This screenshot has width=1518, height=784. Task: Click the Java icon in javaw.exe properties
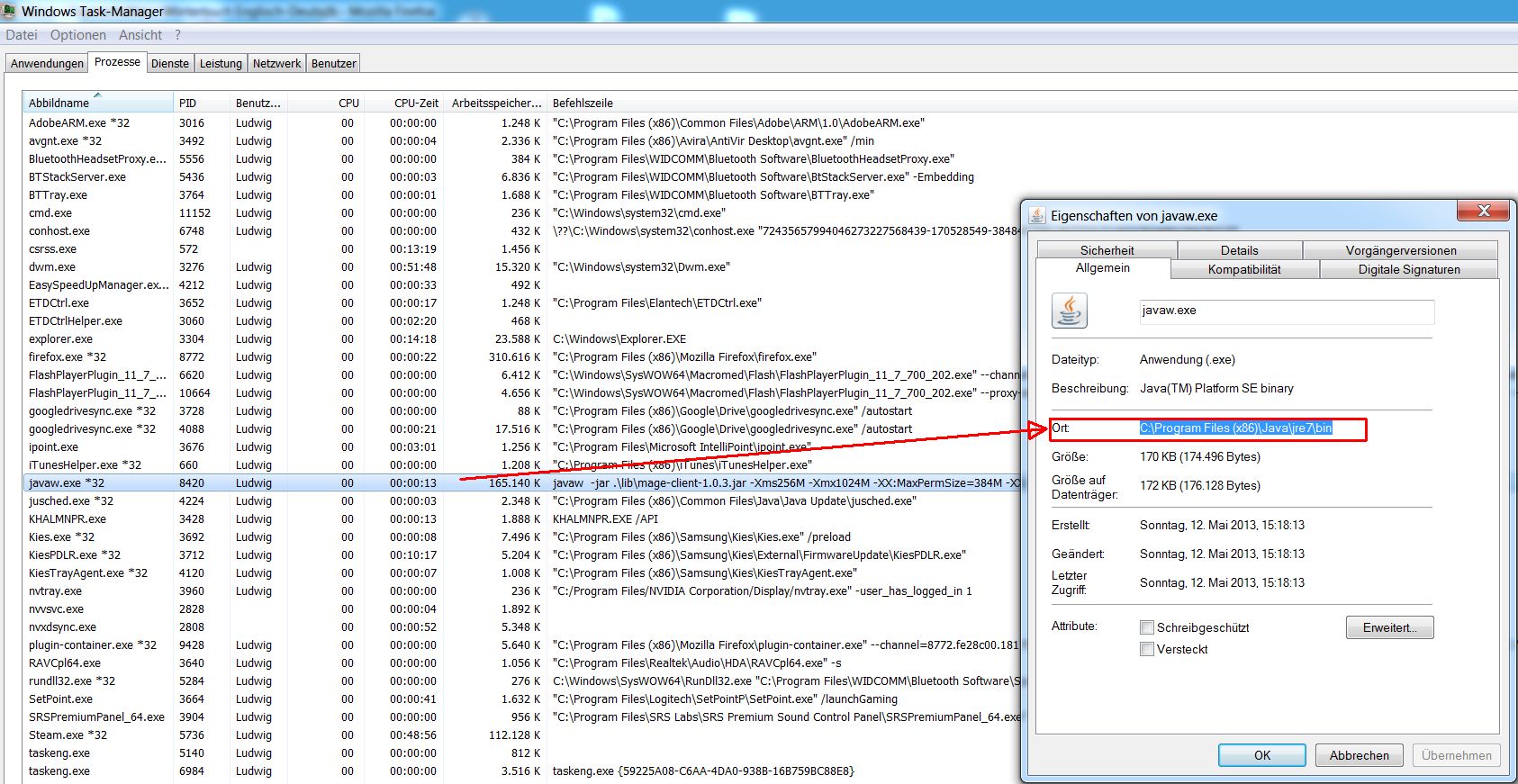[x=1070, y=311]
